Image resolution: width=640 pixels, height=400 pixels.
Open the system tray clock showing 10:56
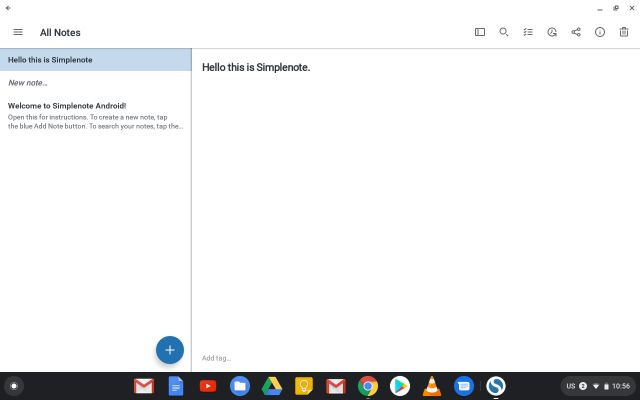[621, 386]
